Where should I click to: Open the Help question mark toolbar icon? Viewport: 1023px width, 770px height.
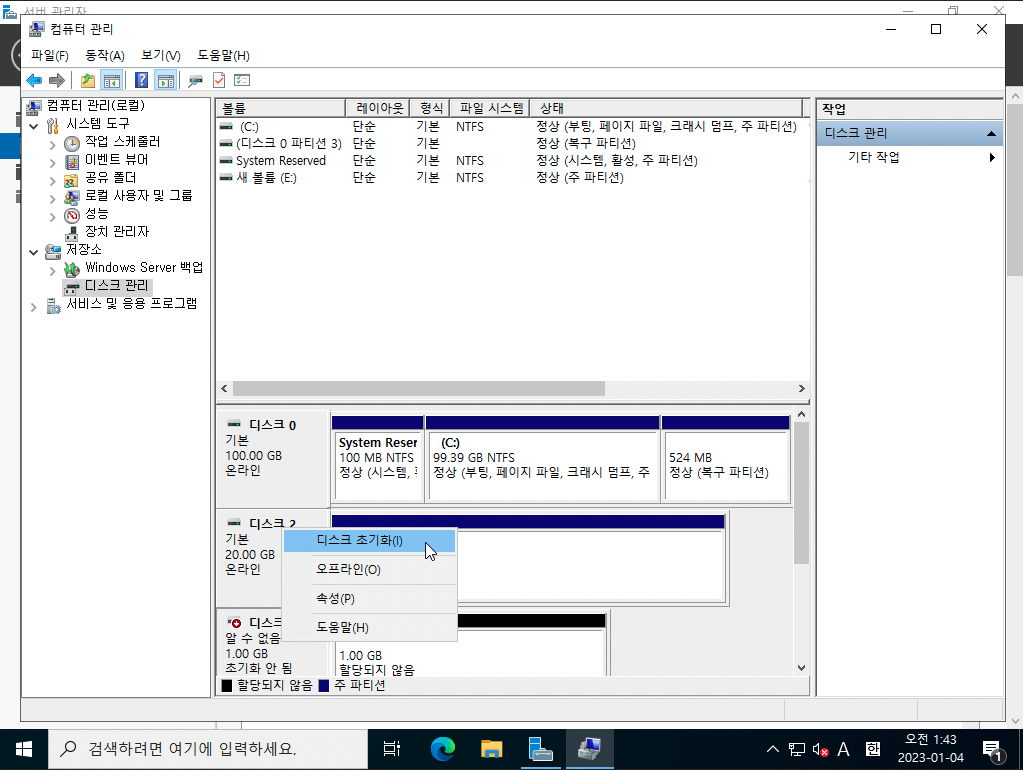coord(141,80)
